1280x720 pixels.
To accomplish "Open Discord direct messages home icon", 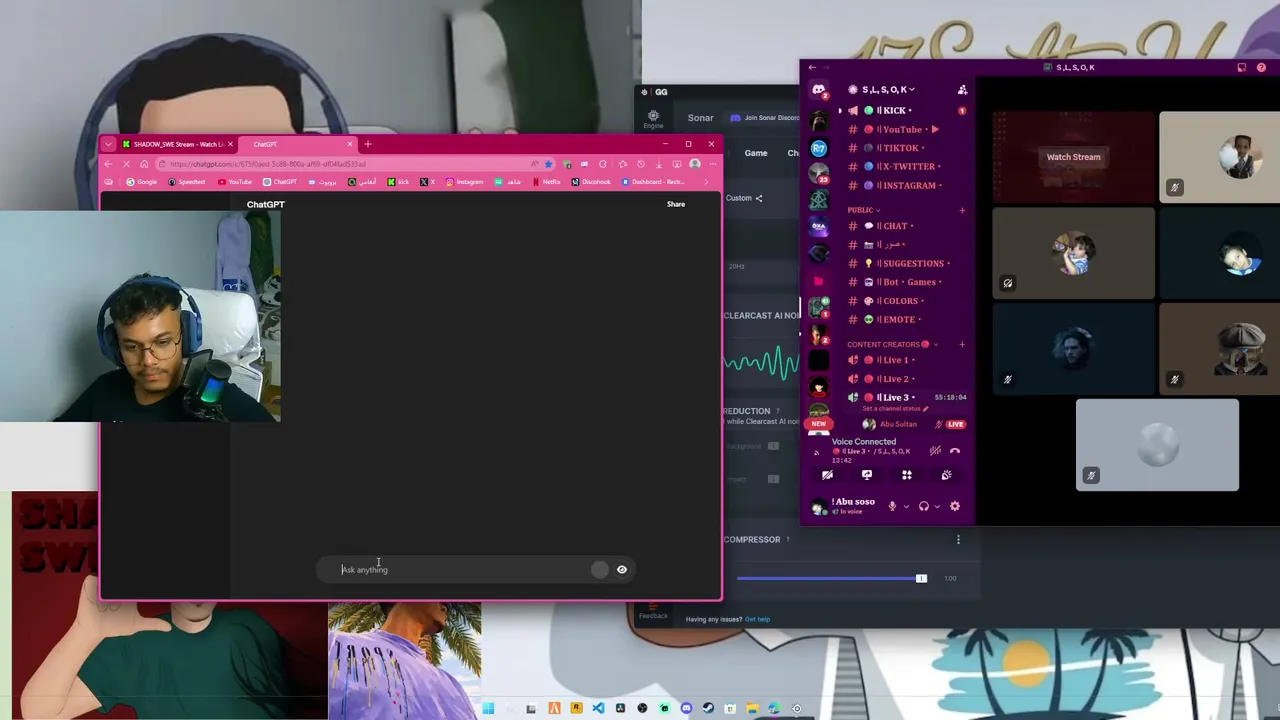I will coord(819,90).
